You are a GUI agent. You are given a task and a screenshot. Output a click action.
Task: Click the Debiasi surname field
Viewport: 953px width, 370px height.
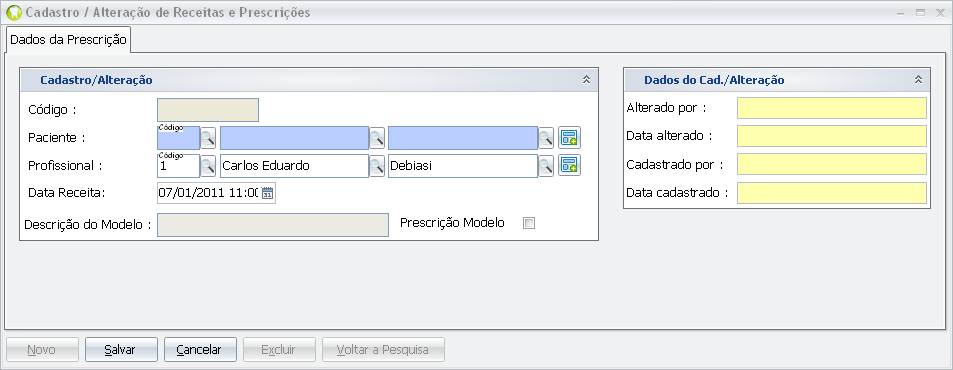click(463, 165)
